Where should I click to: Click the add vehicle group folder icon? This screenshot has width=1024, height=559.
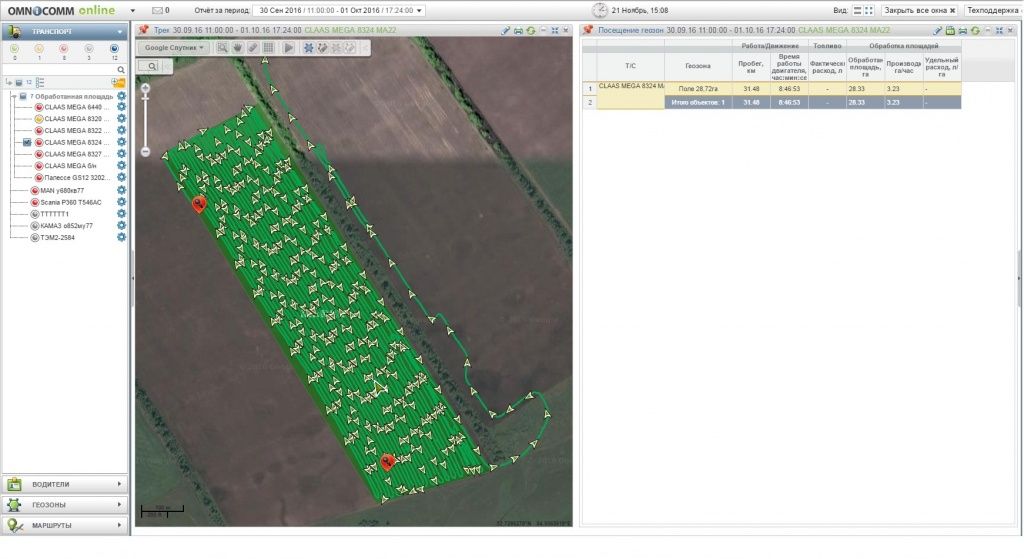pos(118,82)
